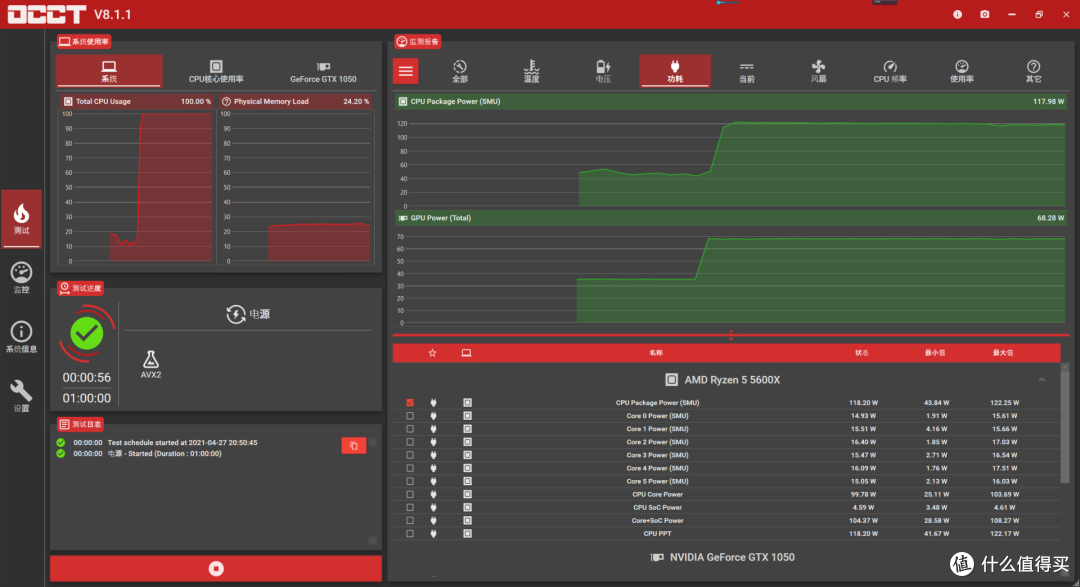The height and width of the screenshot is (587, 1080).
Task: Click the plug icon in Core 0 Power row
Action: pyautogui.click(x=433, y=415)
